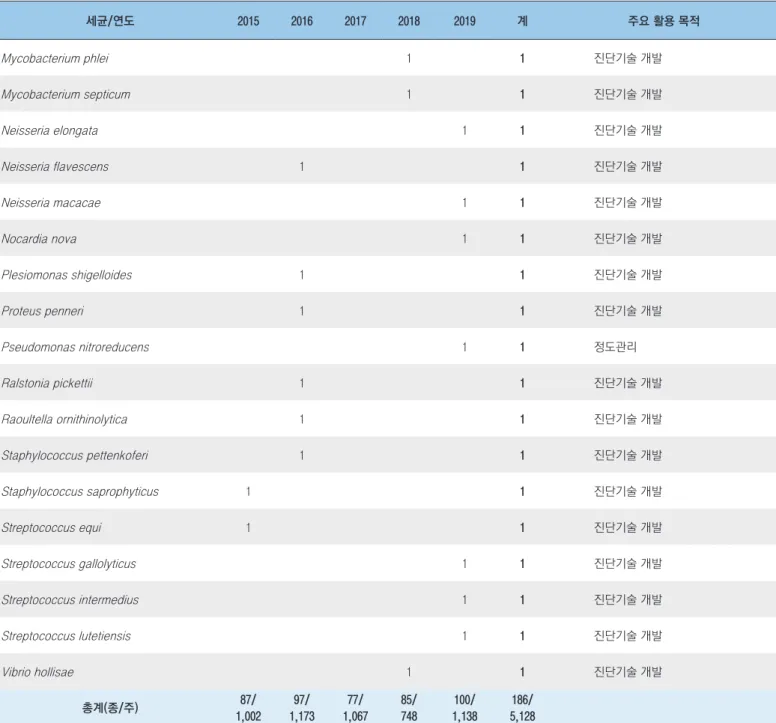Click 진단기술 개발 in Mycobacterium phlei row

628,58
